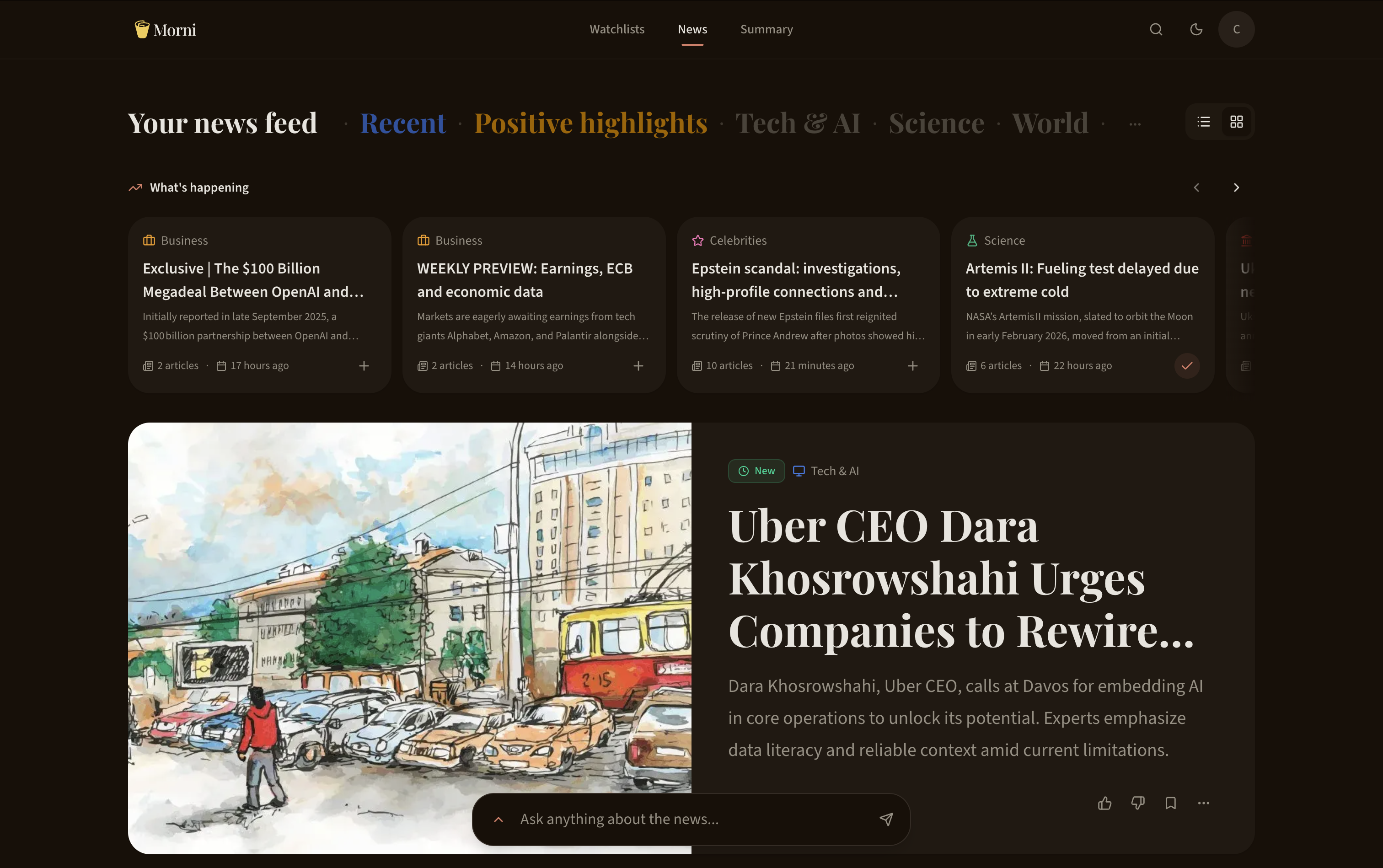Expand more feed categories ellipsis

pos(1134,124)
